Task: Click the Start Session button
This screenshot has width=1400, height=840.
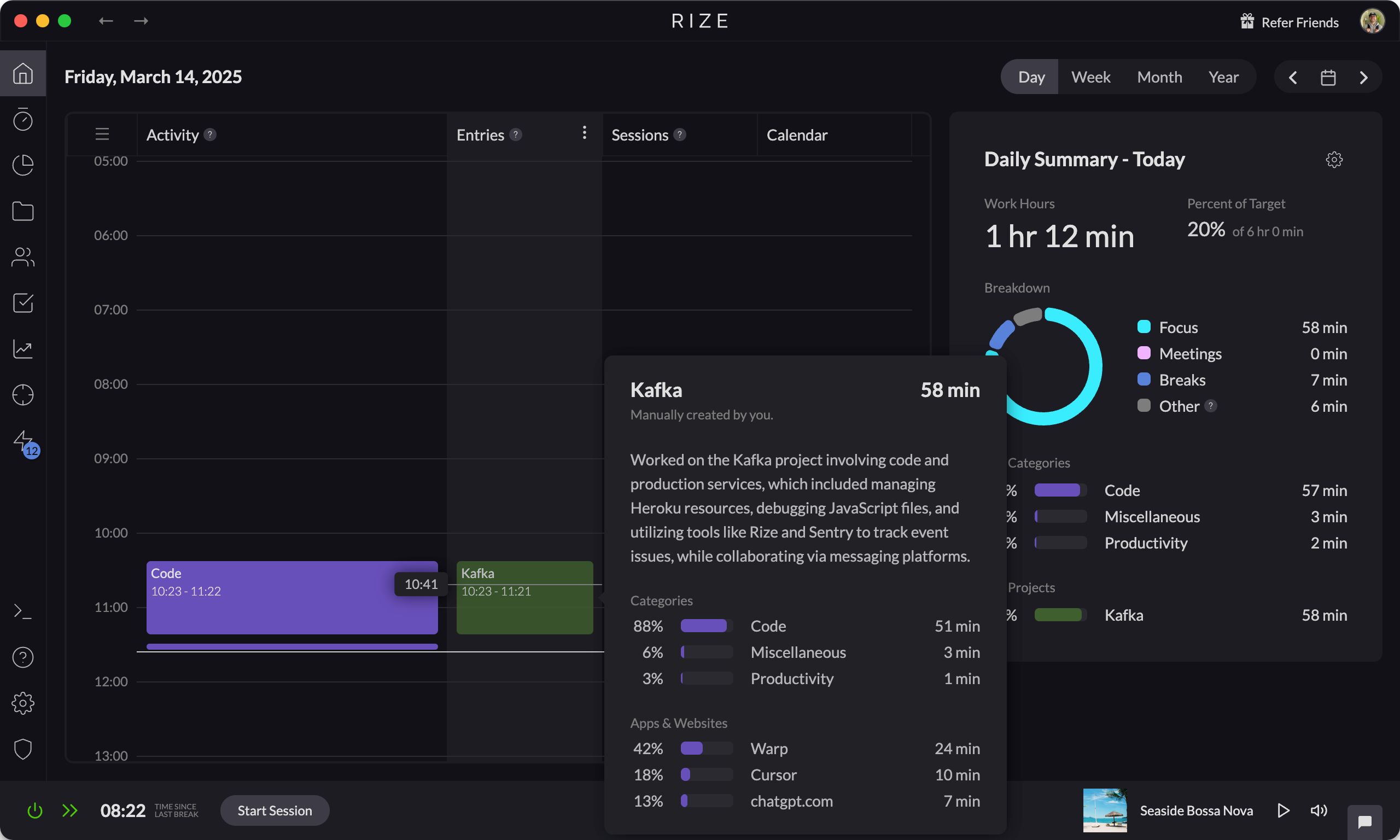Action: (x=275, y=810)
